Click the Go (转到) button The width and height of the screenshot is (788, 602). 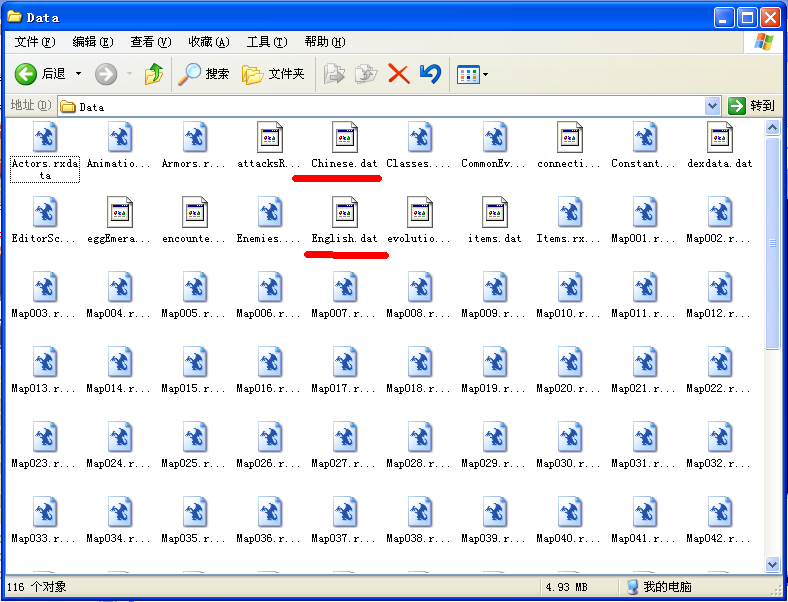pos(751,106)
